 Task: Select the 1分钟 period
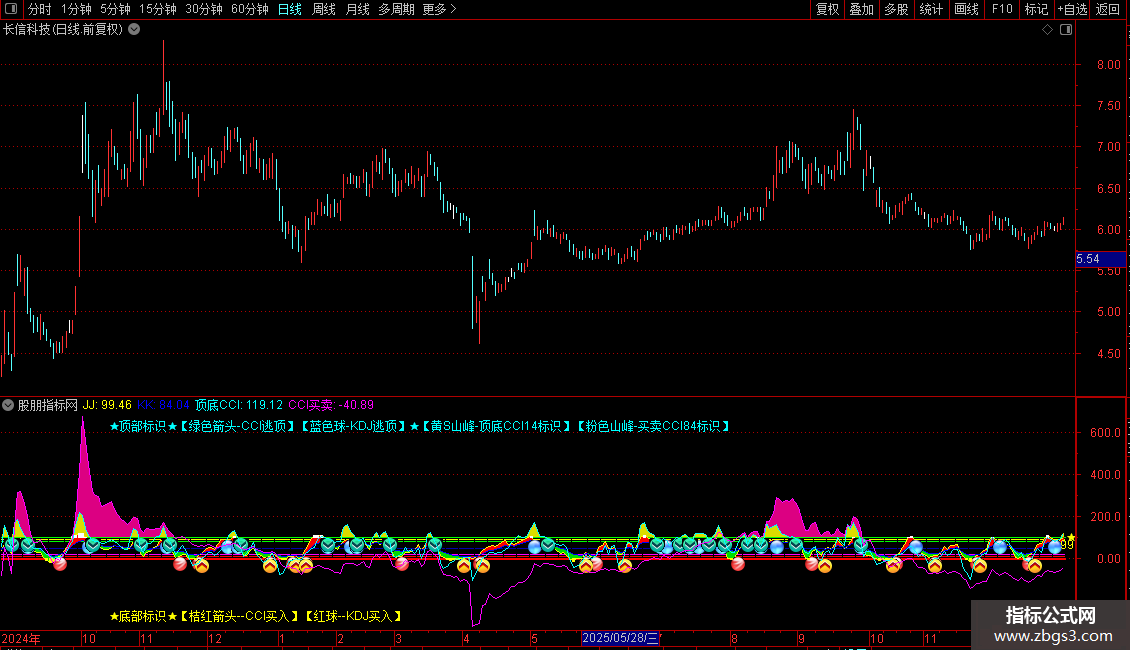[x=76, y=9]
